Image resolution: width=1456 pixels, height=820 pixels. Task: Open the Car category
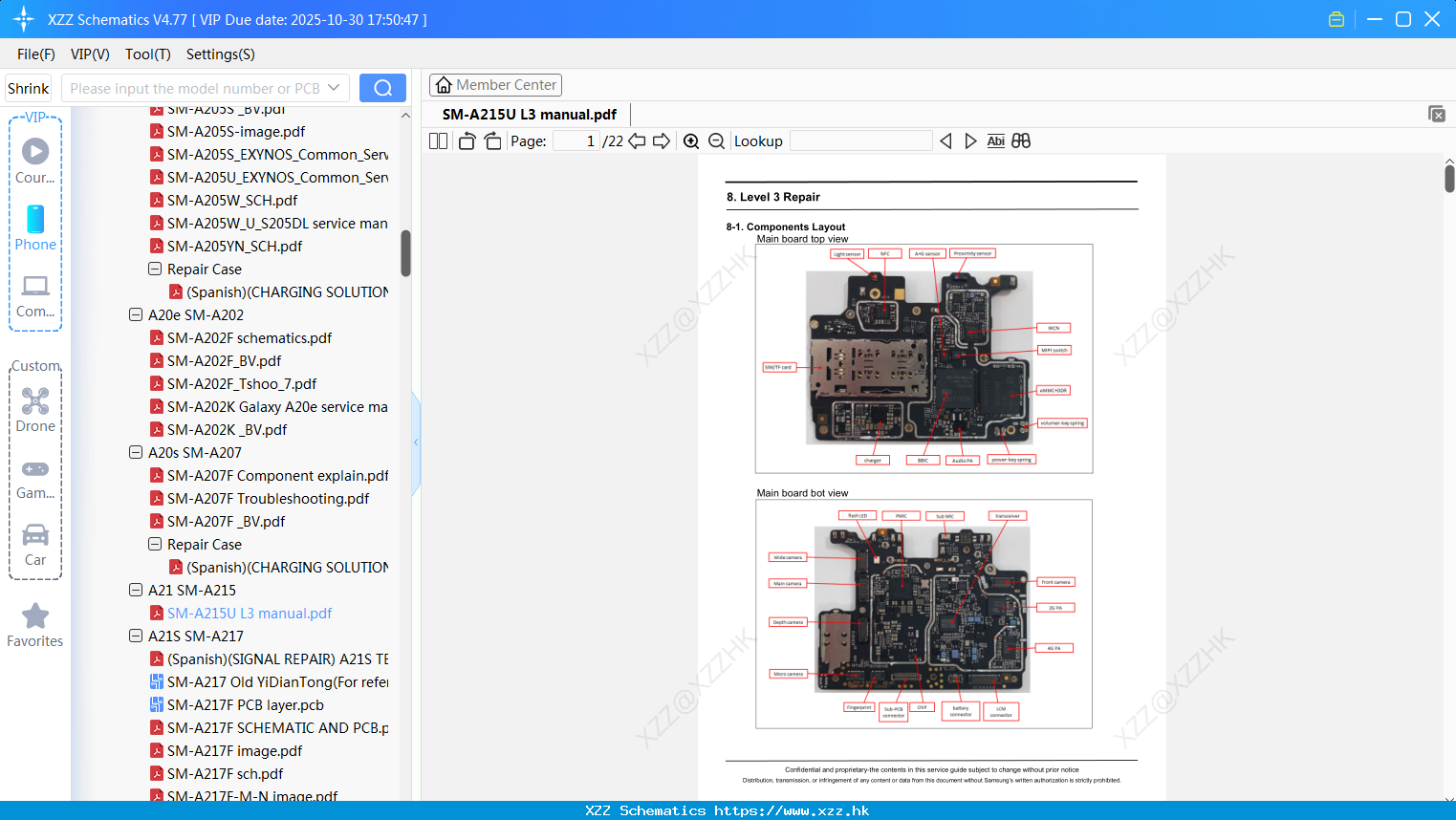35,545
